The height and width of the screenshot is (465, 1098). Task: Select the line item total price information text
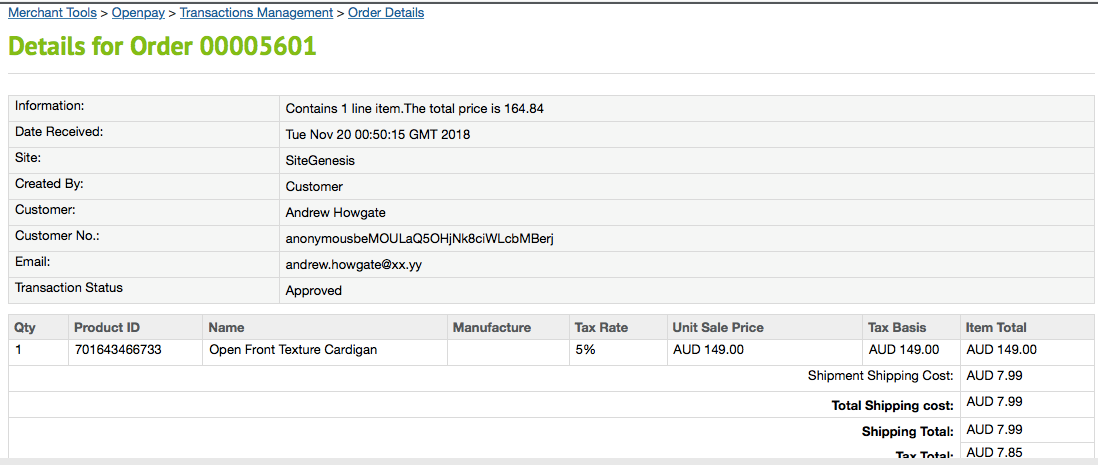click(414, 109)
